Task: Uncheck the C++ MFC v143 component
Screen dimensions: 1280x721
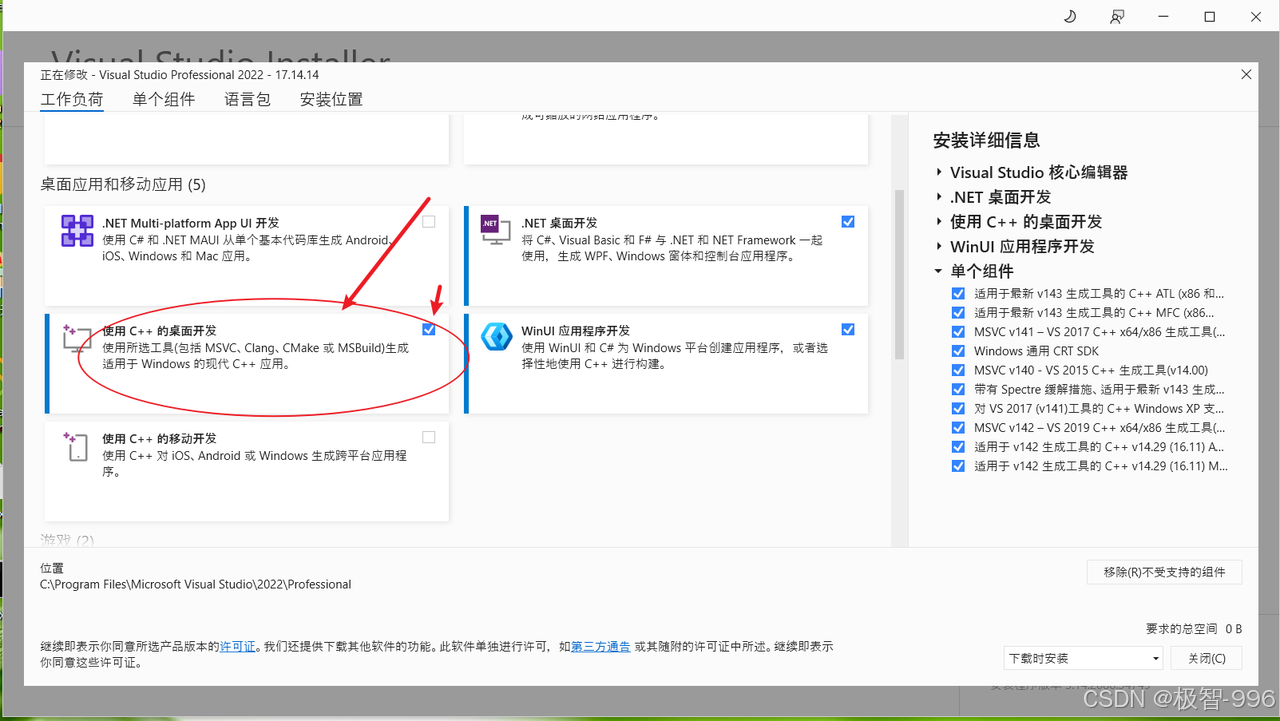Action: tap(958, 313)
